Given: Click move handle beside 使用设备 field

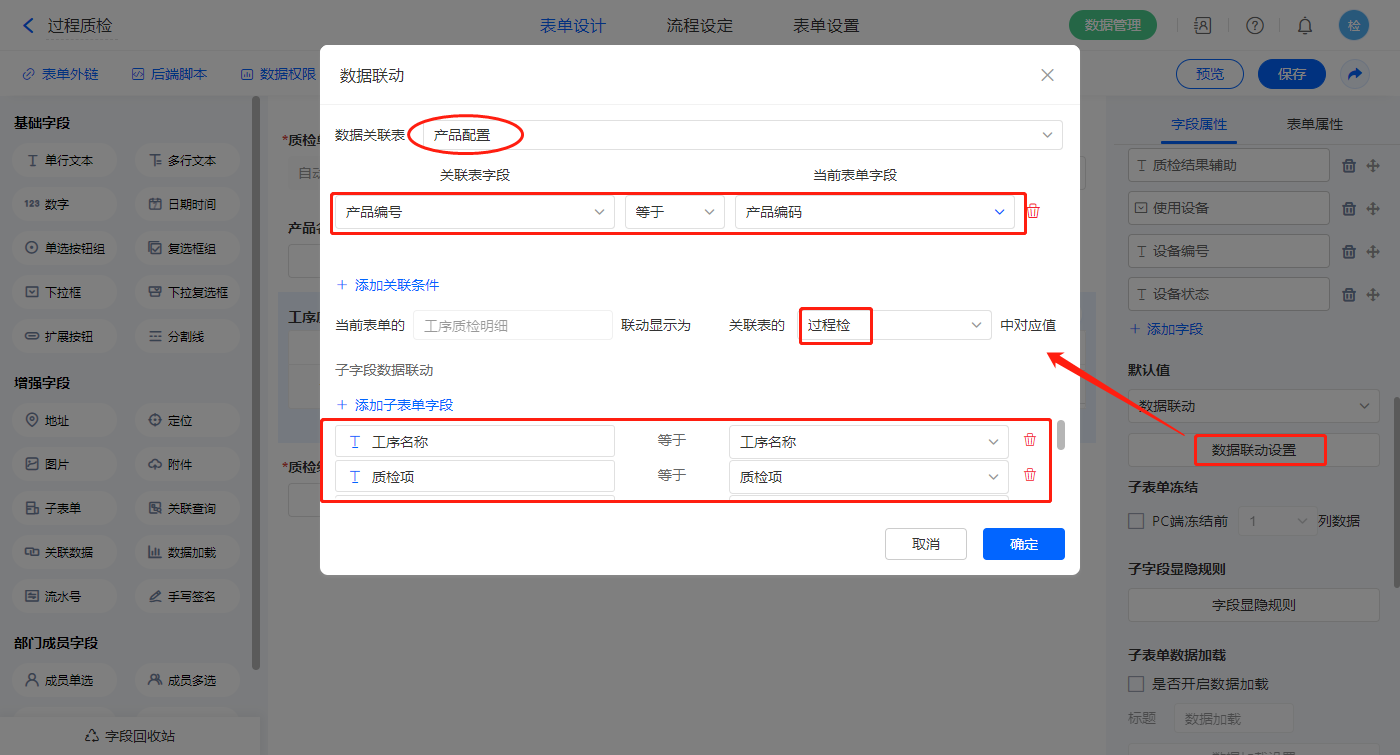Looking at the screenshot, I should (x=1373, y=208).
